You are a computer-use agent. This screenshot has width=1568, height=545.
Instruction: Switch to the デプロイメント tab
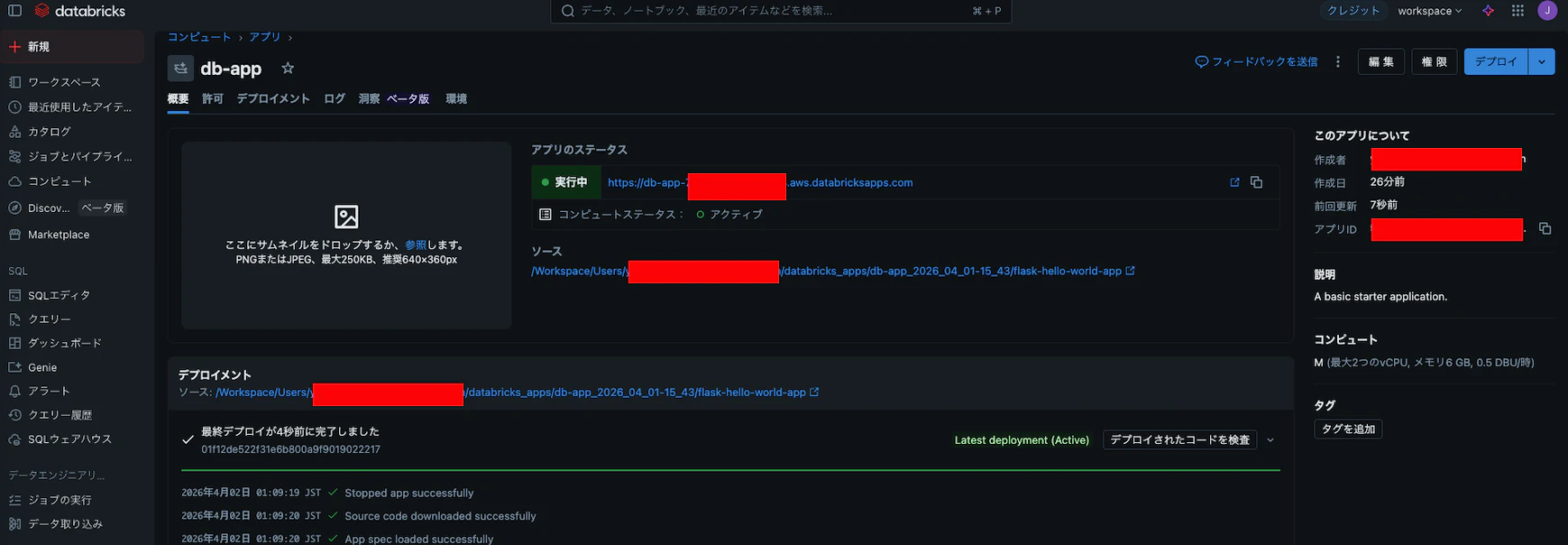pos(273,98)
